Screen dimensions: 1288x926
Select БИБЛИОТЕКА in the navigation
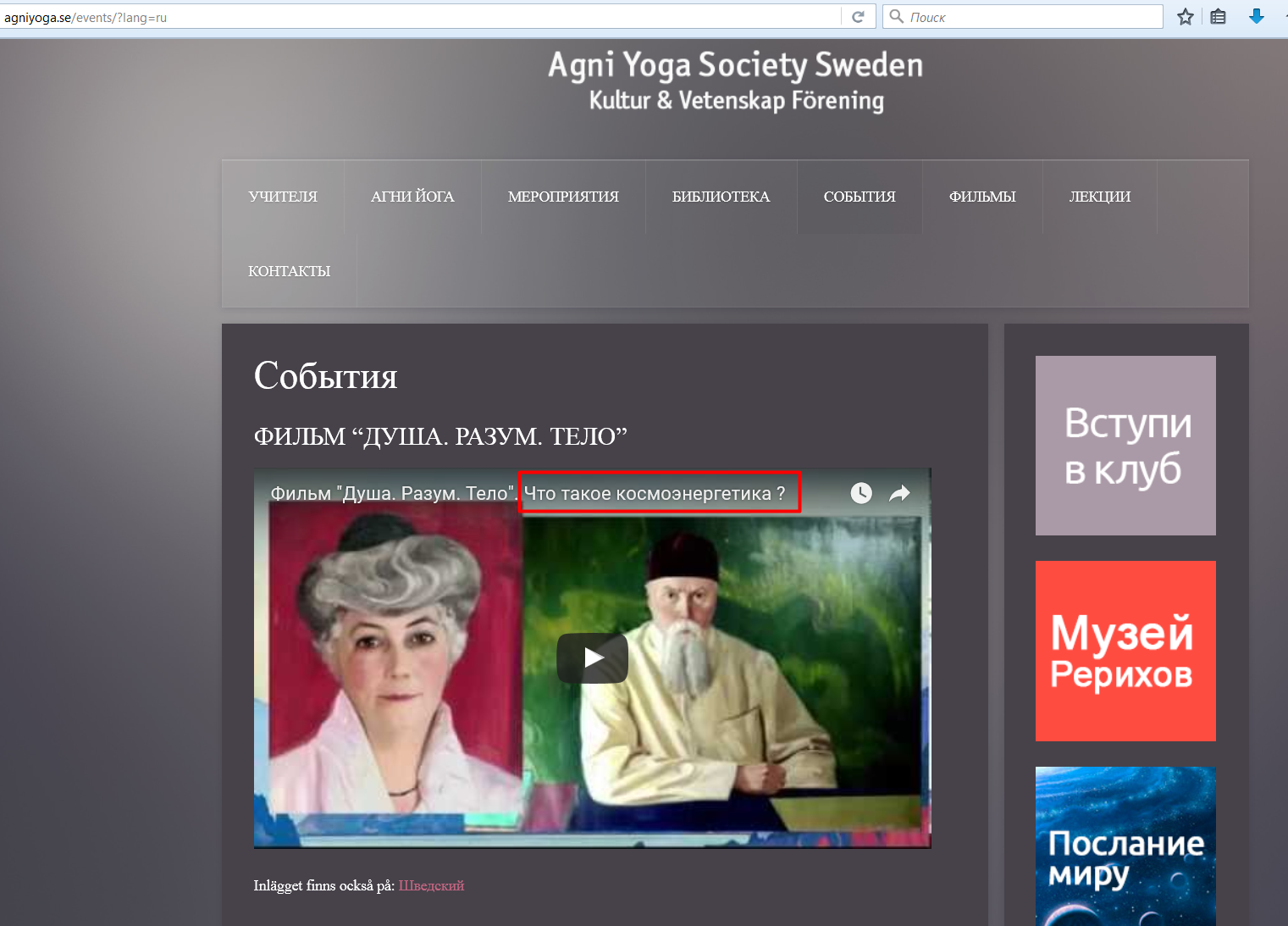coord(721,197)
